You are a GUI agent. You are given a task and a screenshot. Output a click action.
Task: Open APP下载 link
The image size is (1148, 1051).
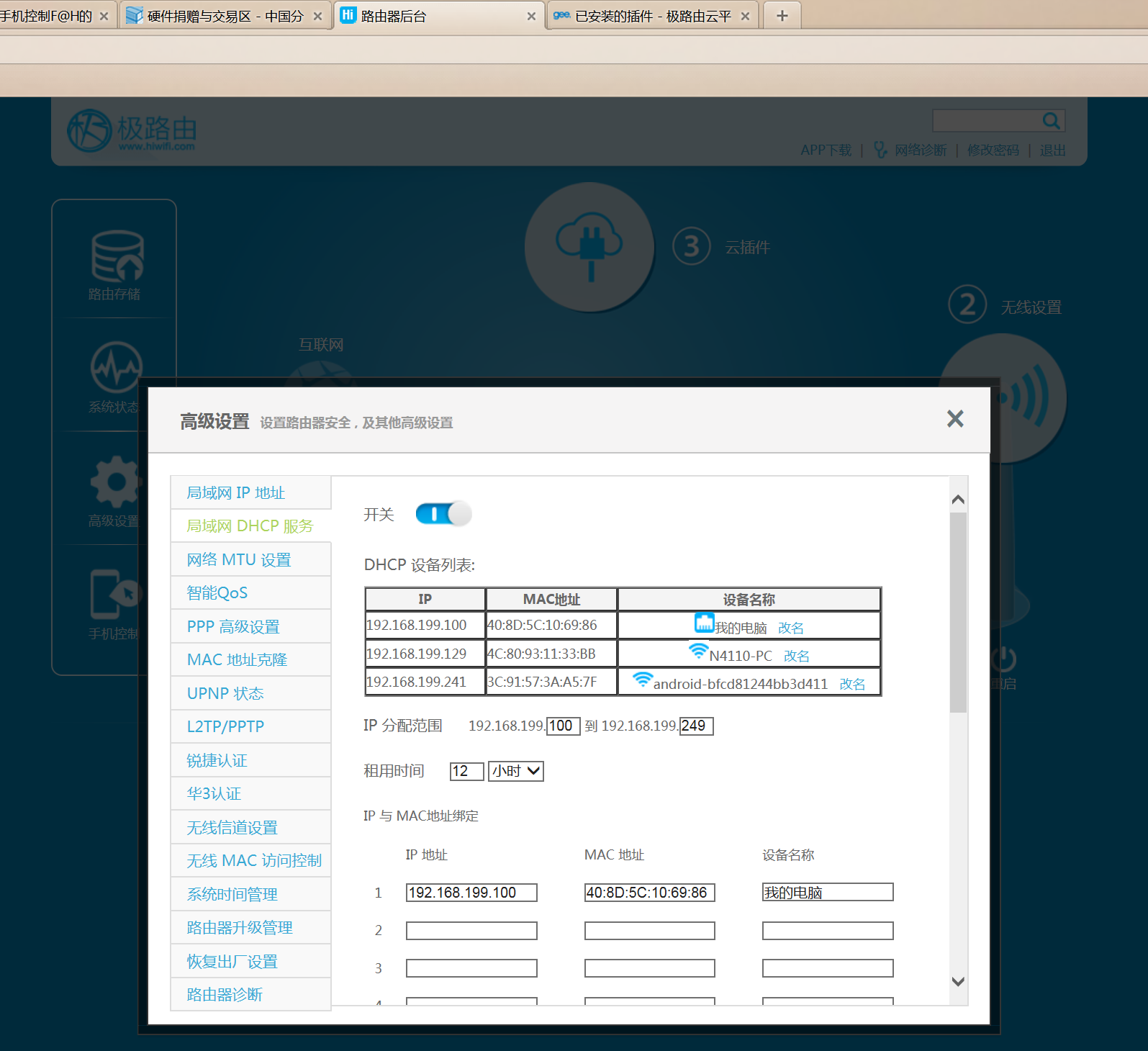tap(826, 150)
